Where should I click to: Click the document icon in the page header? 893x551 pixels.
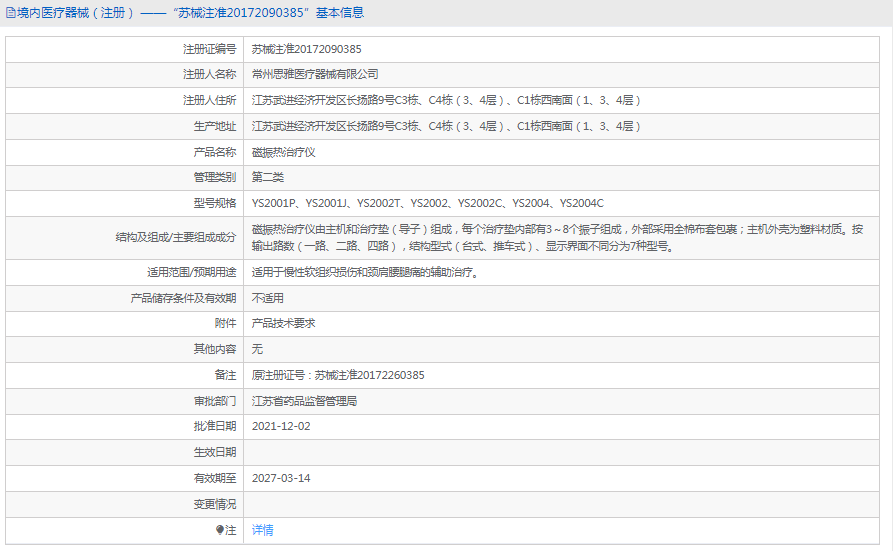point(10,13)
